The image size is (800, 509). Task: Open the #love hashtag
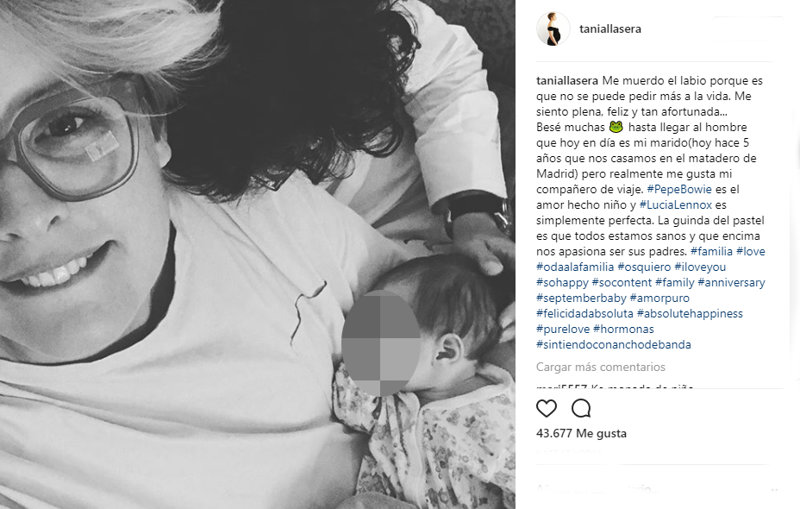coord(751,251)
